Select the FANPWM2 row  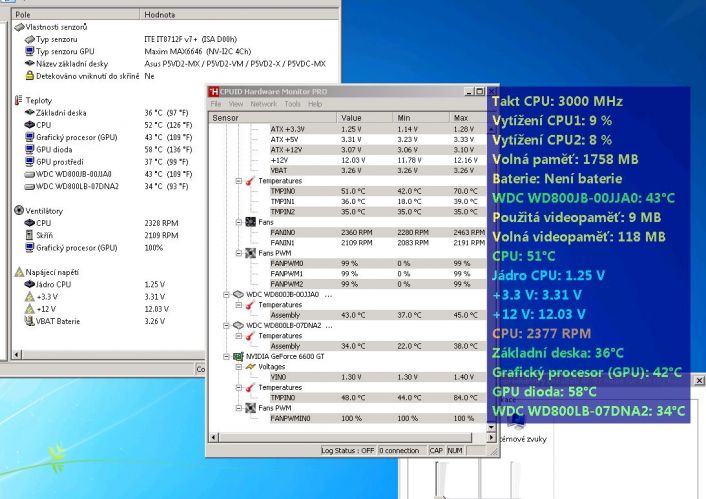click(377, 284)
